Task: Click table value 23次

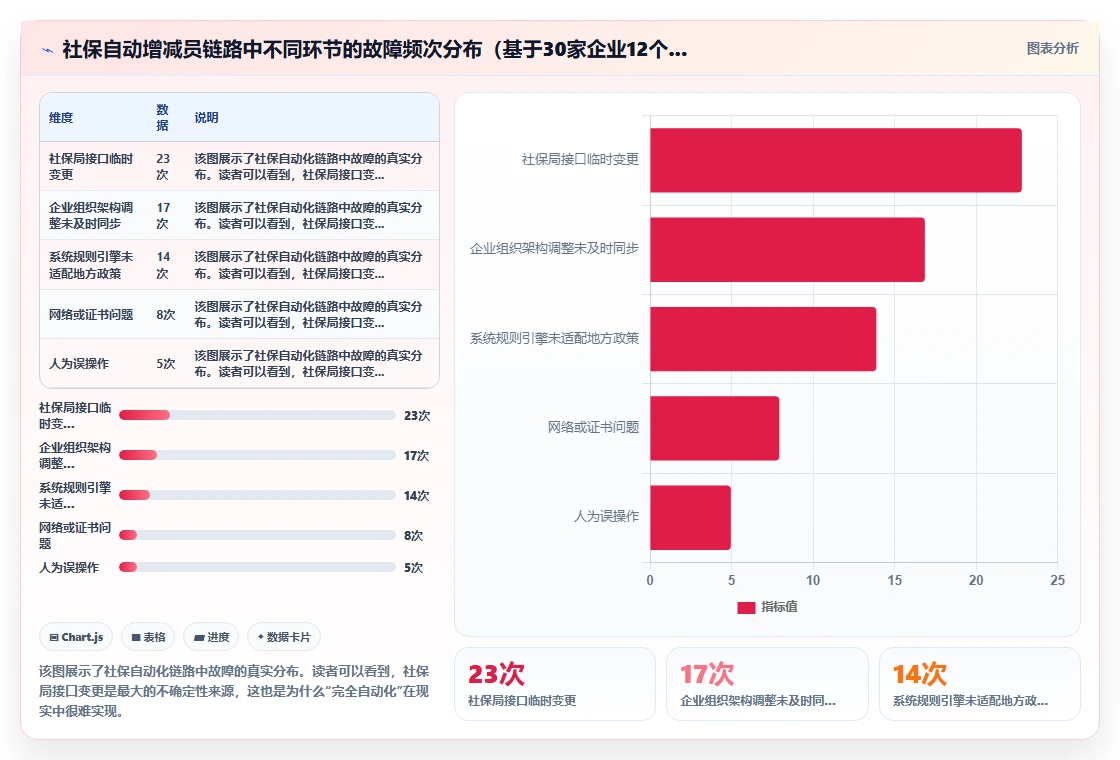Action: 163,166
